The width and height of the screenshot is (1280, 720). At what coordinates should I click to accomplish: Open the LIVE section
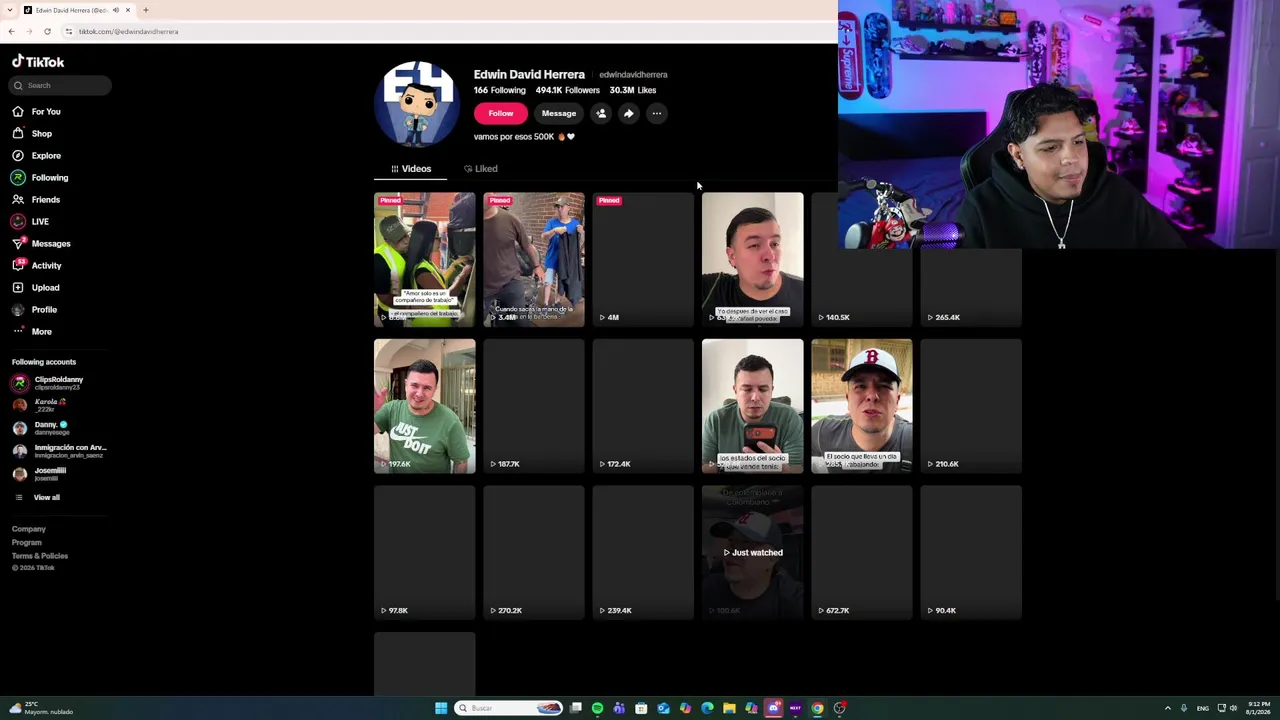(31, 221)
